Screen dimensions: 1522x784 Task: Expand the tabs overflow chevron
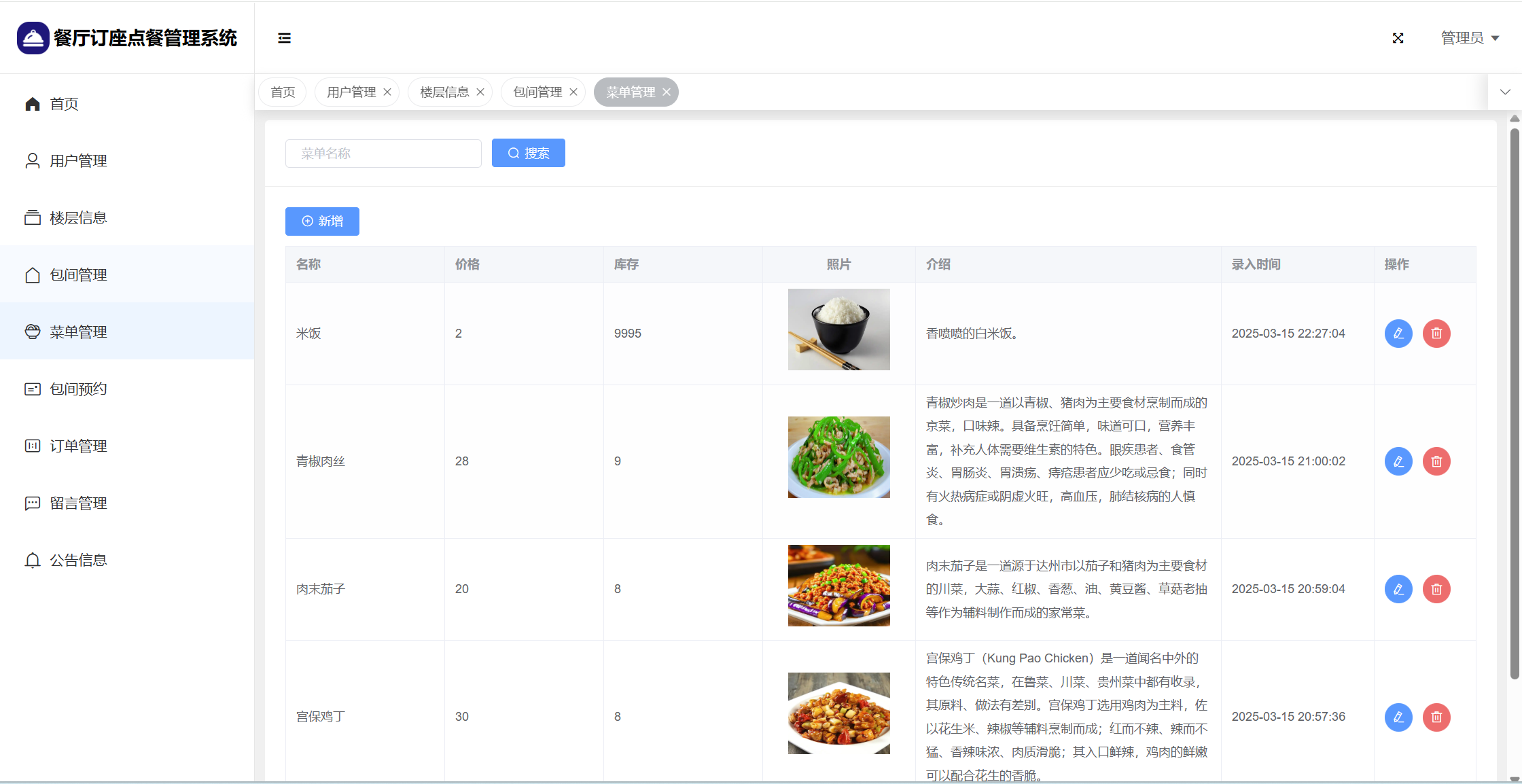click(1505, 92)
